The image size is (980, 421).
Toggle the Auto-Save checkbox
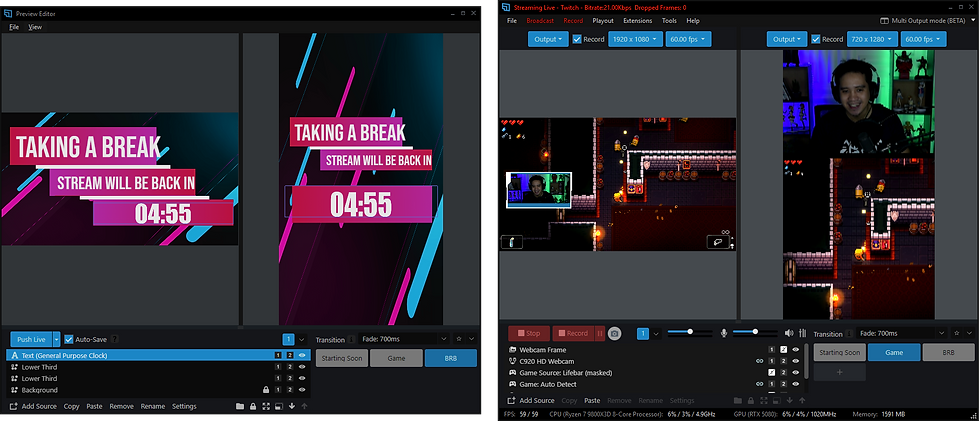click(69, 339)
